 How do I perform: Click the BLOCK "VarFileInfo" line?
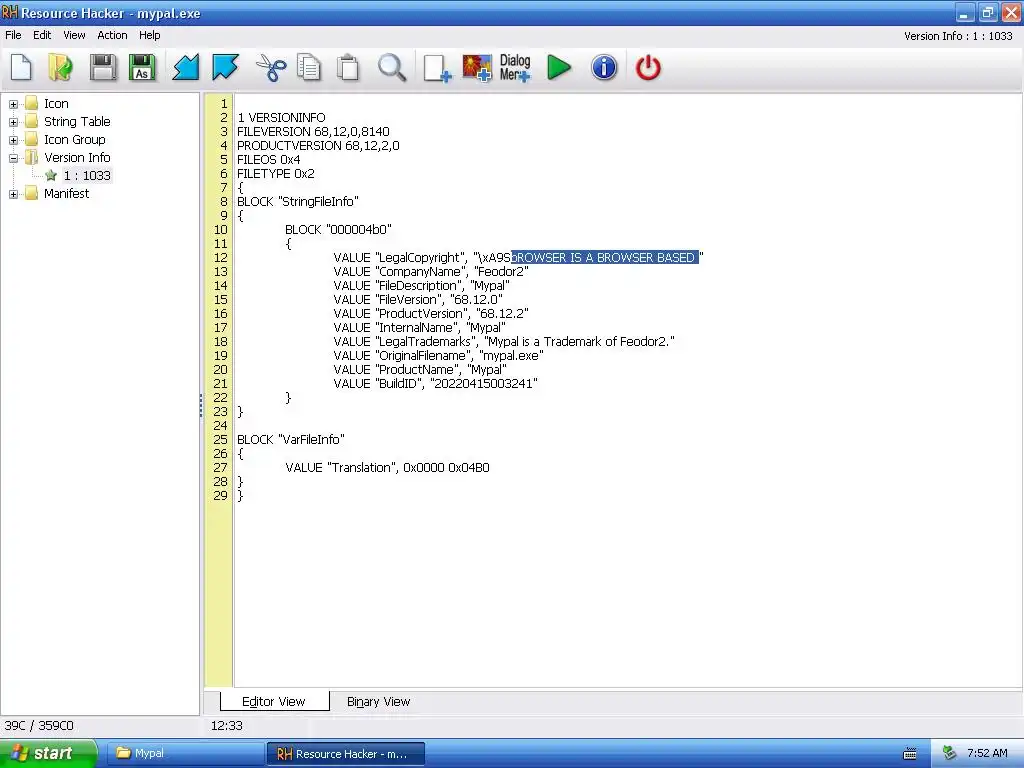coord(291,440)
